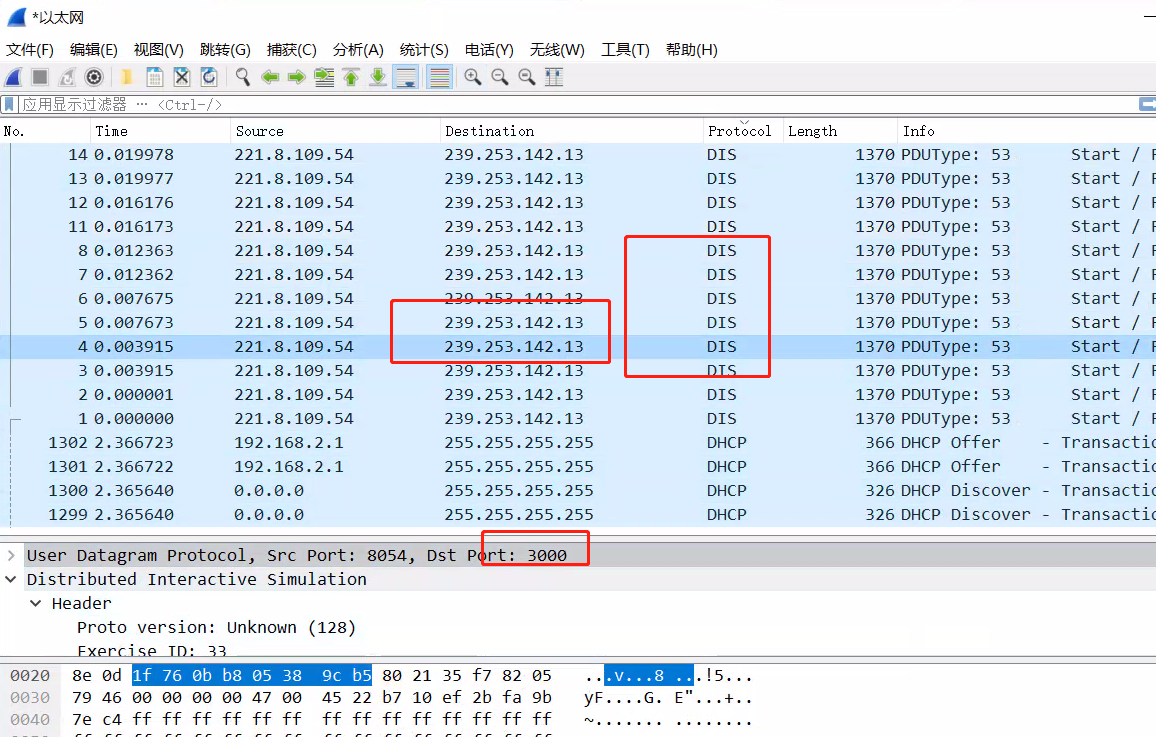Jump to the first packet icon

(351, 77)
